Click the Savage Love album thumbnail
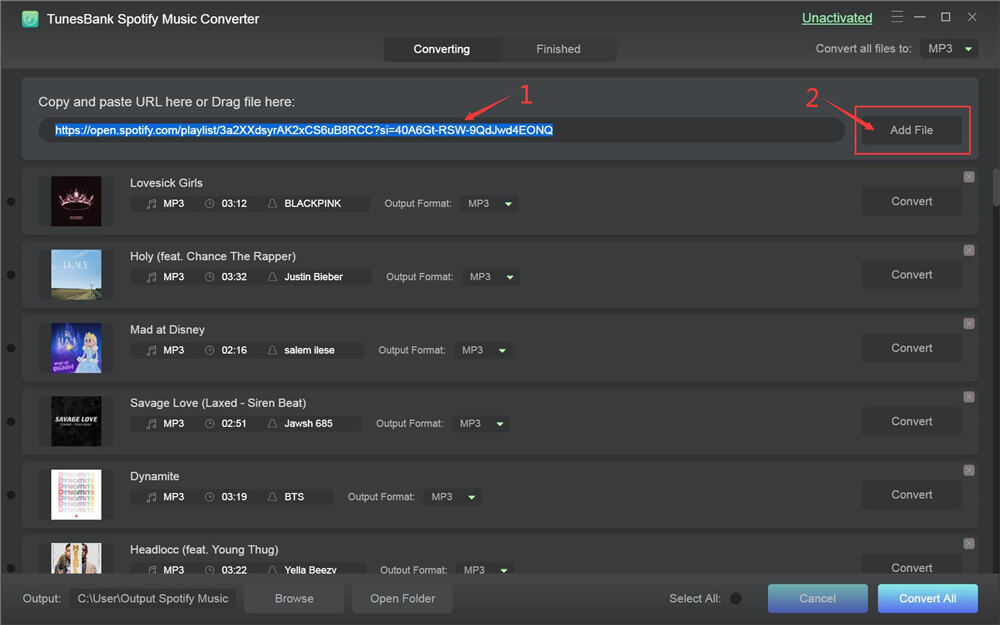This screenshot has width=1000, height=625. click(x=76, y=422)
